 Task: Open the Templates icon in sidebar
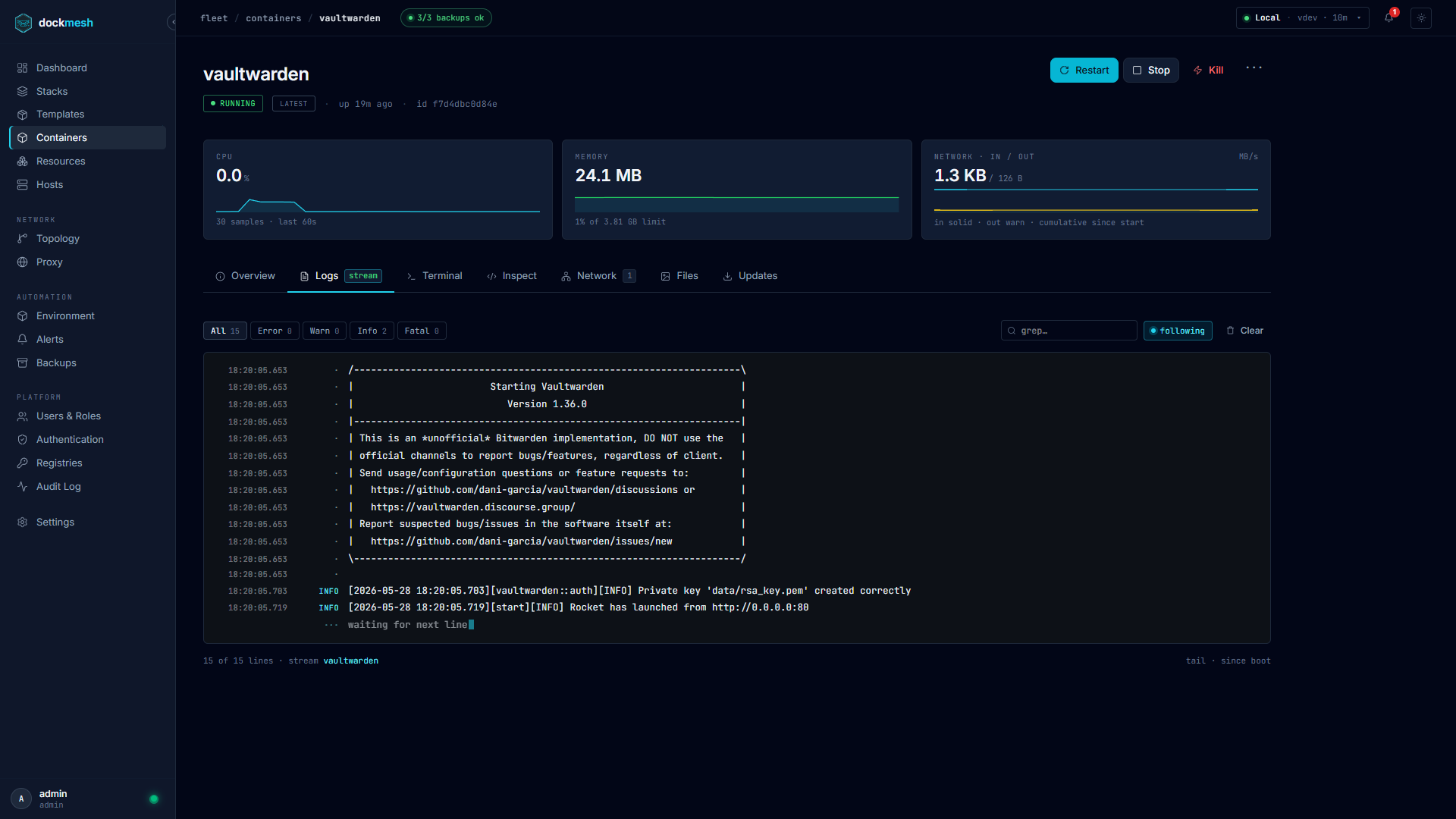coord(23,115)
